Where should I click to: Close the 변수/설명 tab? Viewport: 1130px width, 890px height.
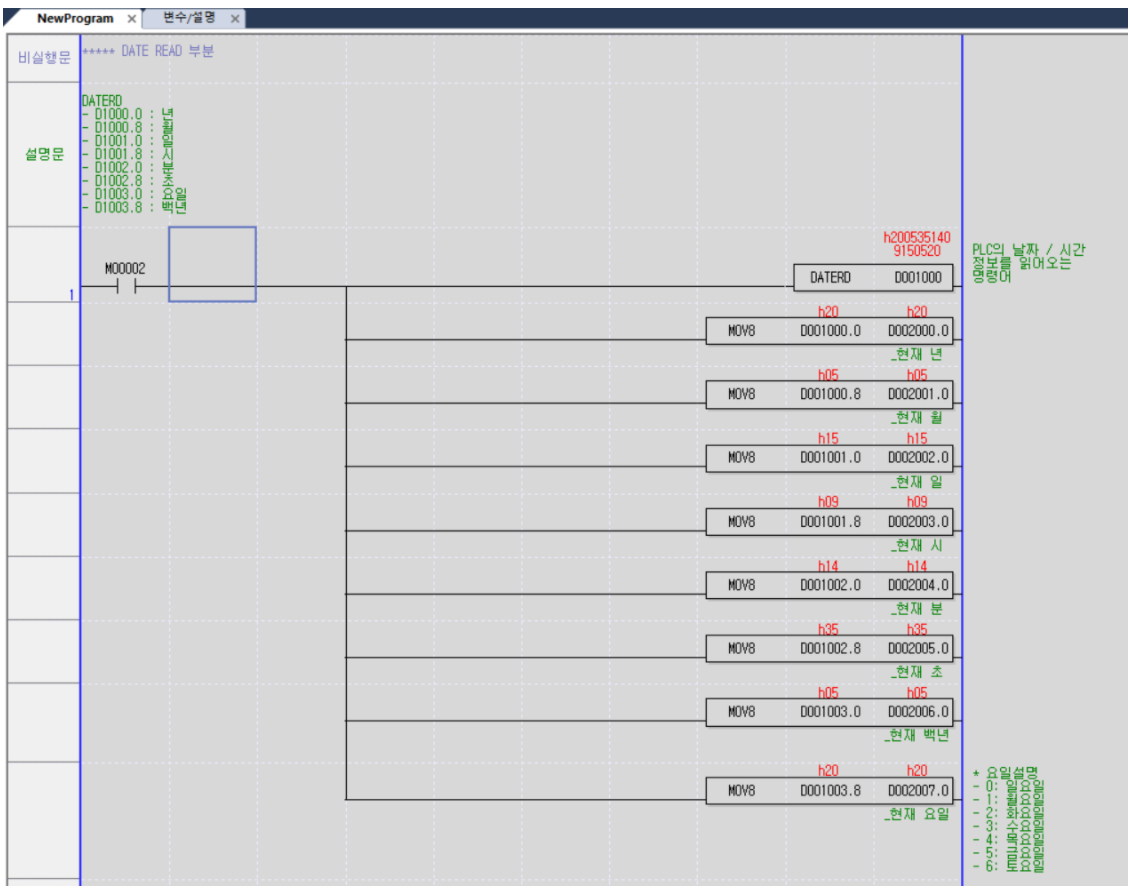click(234, 17)
